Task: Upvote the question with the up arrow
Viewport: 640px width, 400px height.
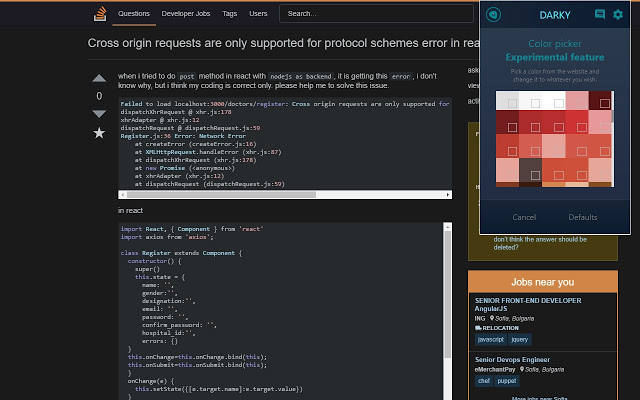Action: coord(99,78)
